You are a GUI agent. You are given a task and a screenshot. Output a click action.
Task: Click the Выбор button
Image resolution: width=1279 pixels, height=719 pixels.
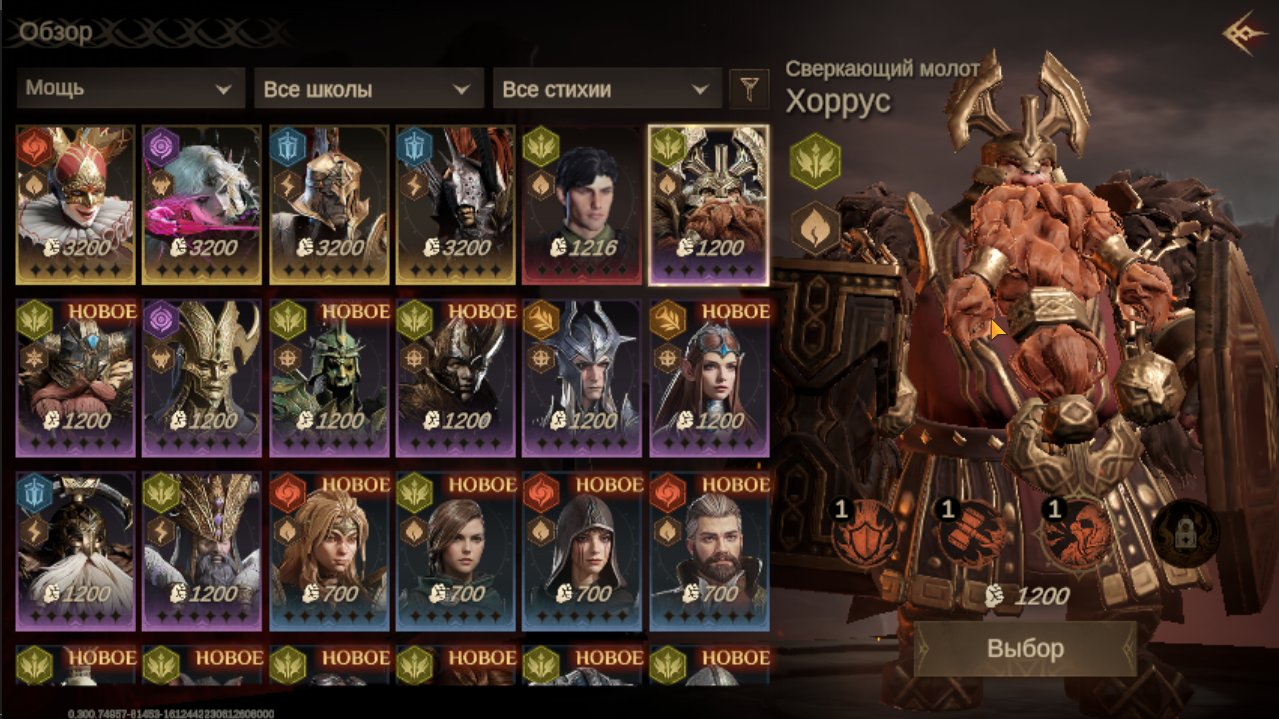1025,648
